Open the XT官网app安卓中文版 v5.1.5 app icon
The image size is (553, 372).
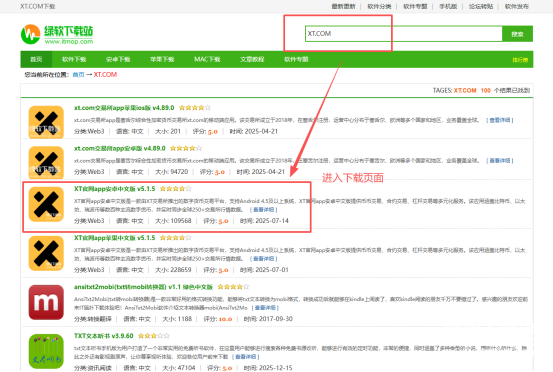click(46, 204)
